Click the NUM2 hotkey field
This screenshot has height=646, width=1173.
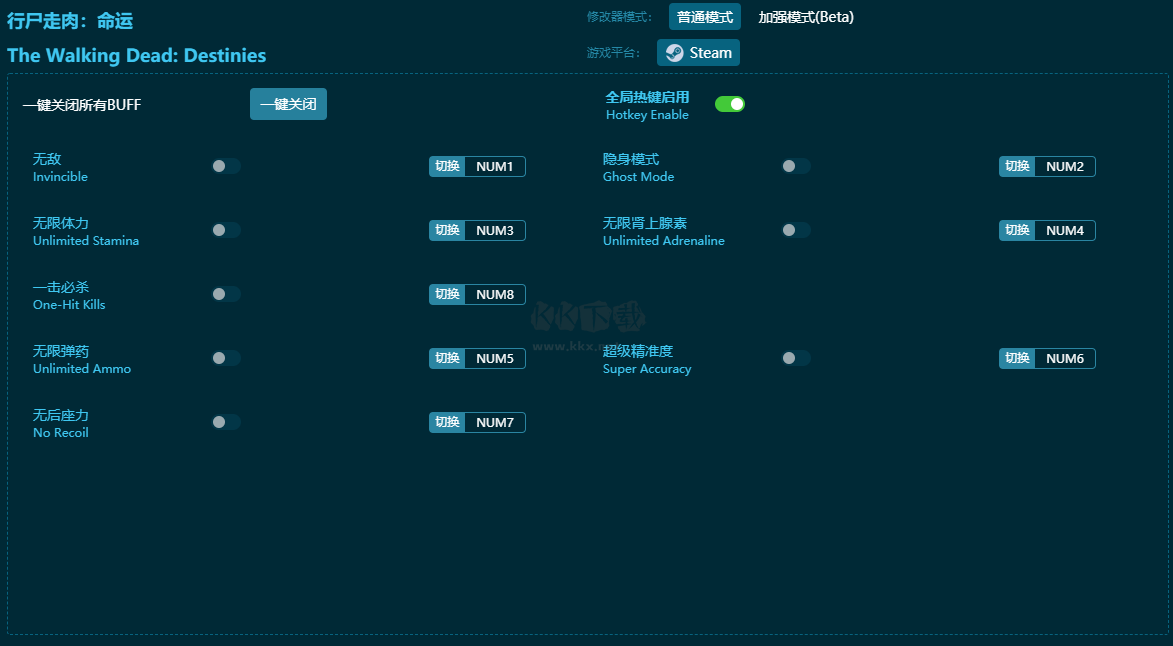coord(1065,166)
